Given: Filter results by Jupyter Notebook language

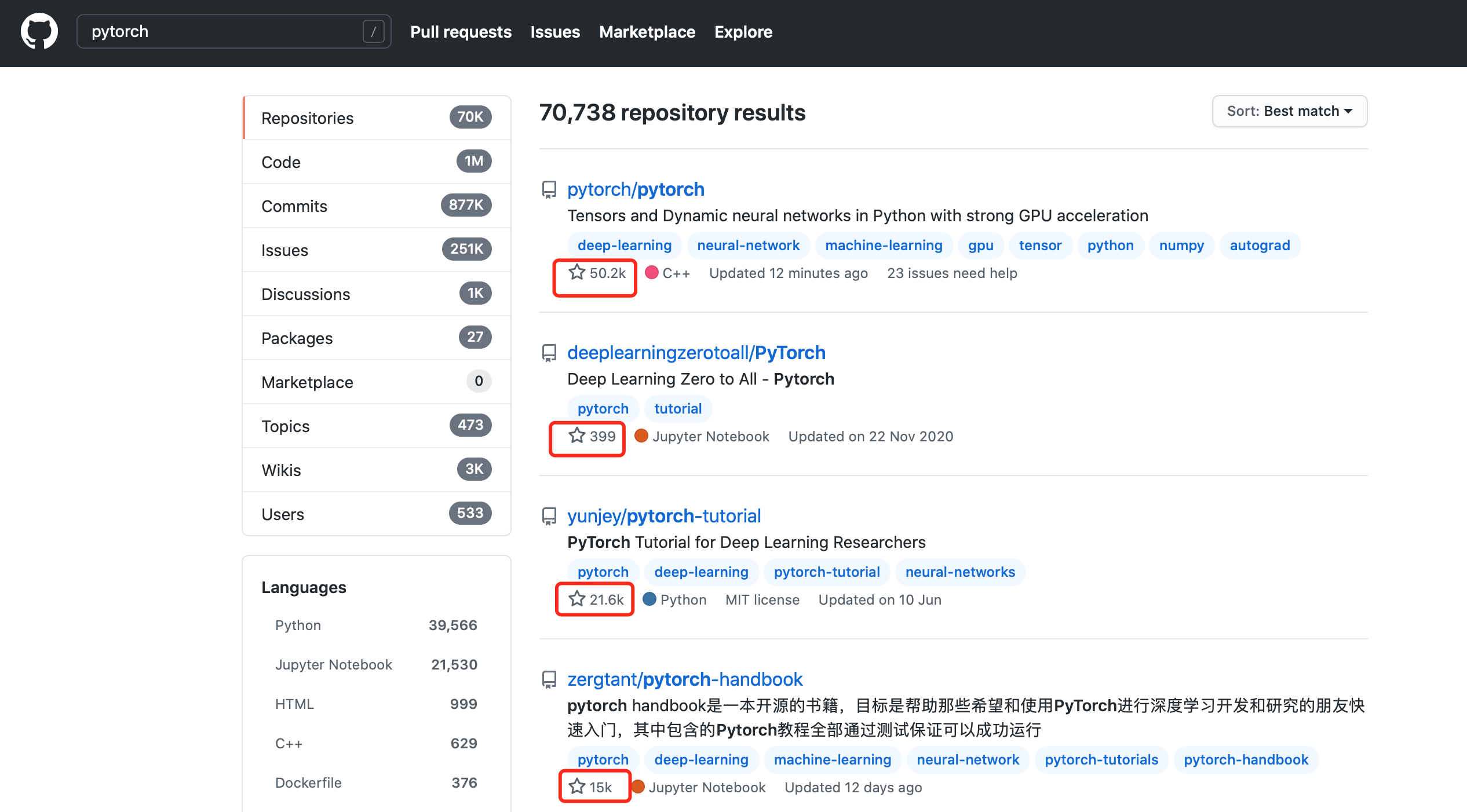Looking at the screenshot, I should [x=377, y=665].
